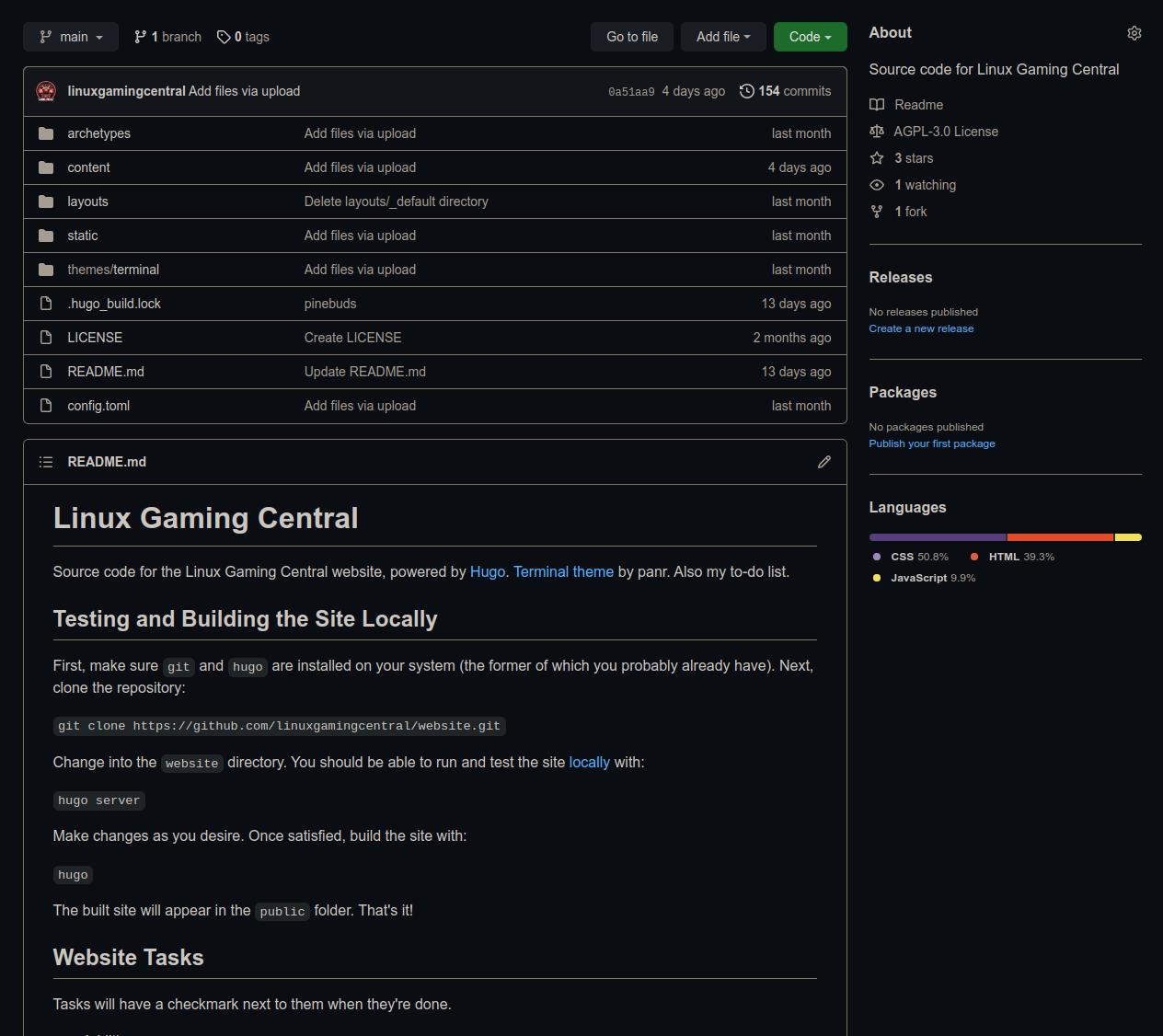This screenshot has height=1036, width=1163.
Task: View the 1 branch link
Action: (167, 37)
